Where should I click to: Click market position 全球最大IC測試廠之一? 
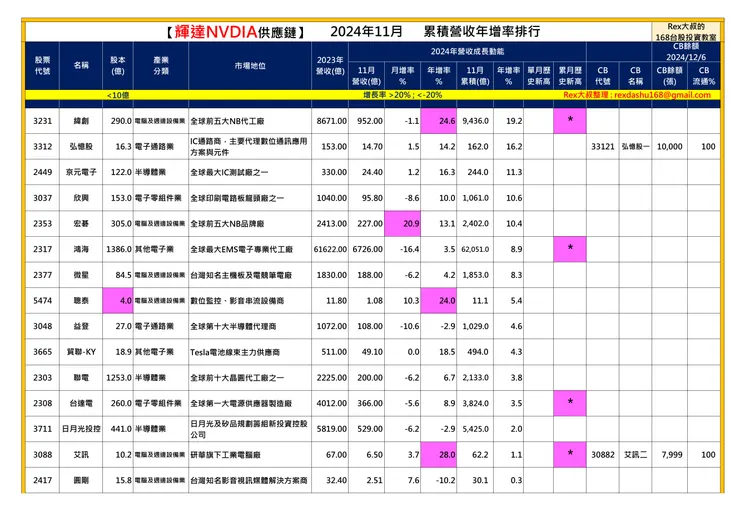coord(229,172)
